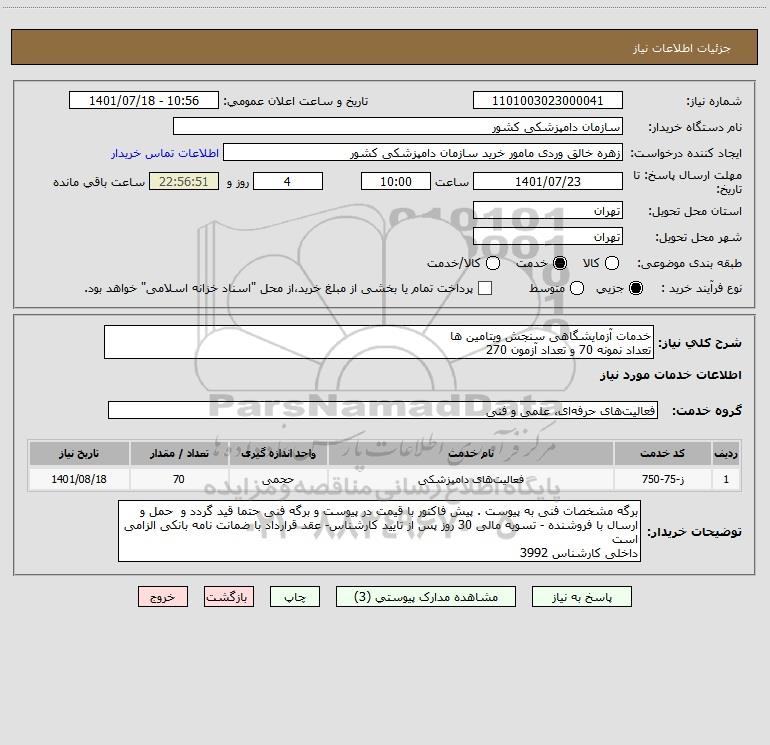770x745 pixels.
Task: Toggle Islamic treasury bonds payment checkbox
Action: pyautogui.click(x=485, y=288)
